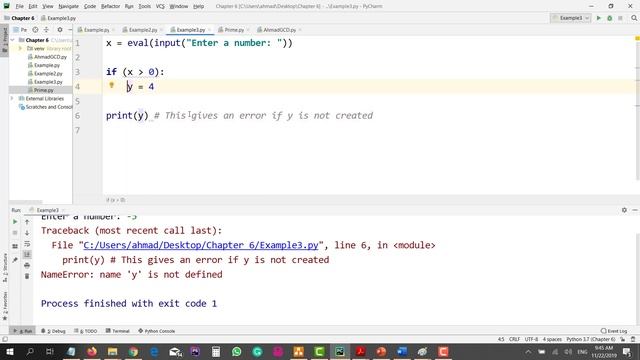Change the 4 spaces indent setting
The width and height of the screenshot is (640, 360).
coord(552,339)
